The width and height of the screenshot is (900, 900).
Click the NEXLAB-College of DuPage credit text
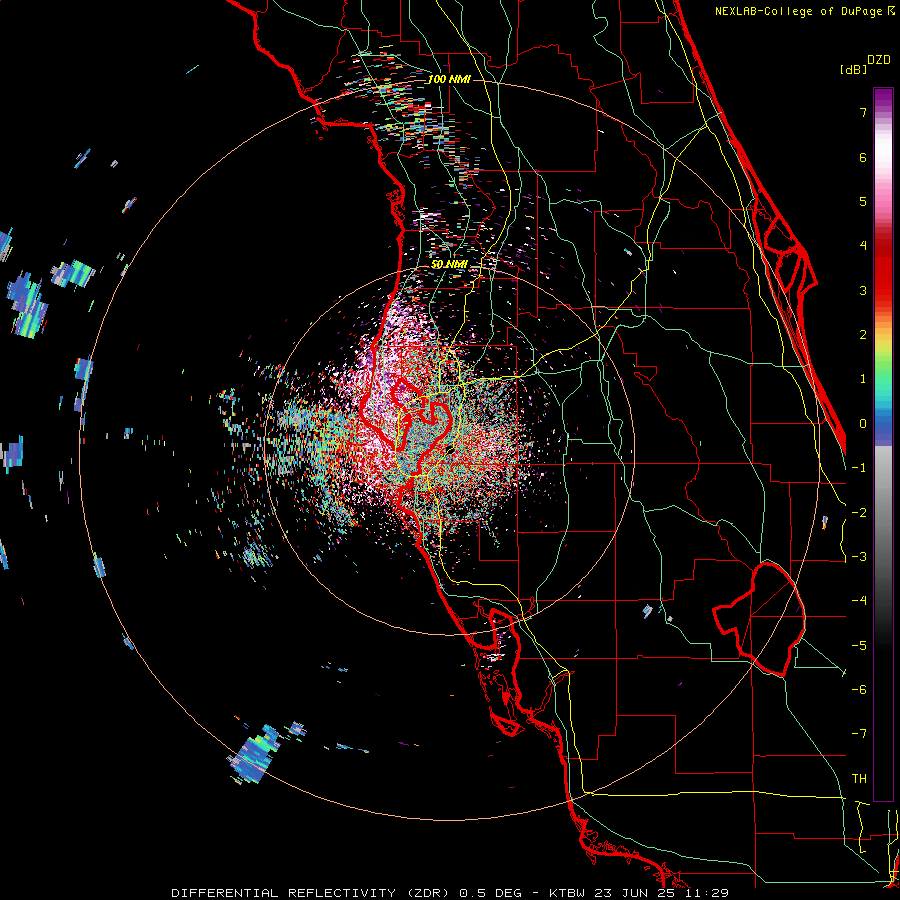coord(800,11)
